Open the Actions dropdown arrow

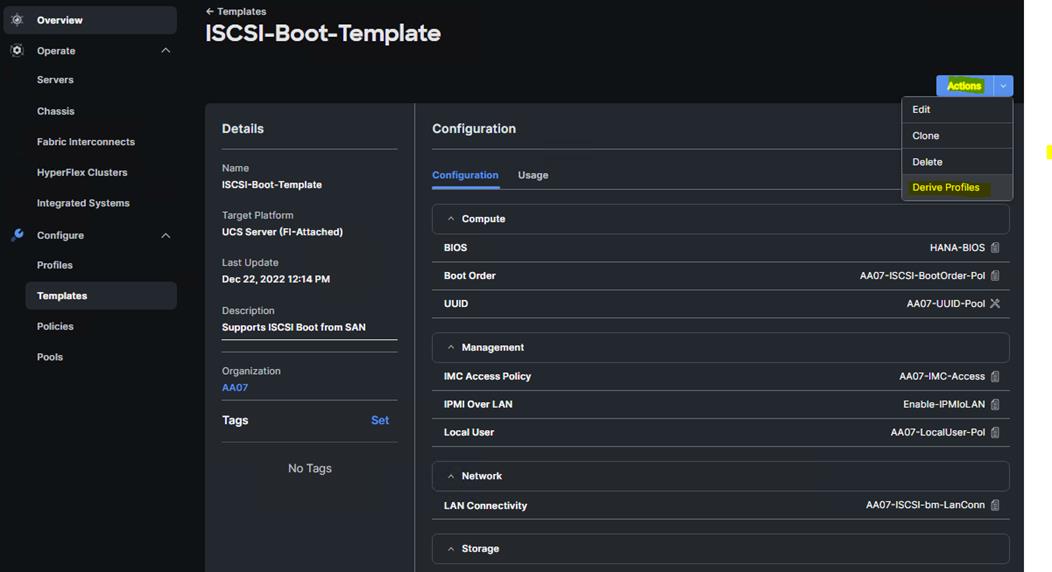coord(1003,86)
